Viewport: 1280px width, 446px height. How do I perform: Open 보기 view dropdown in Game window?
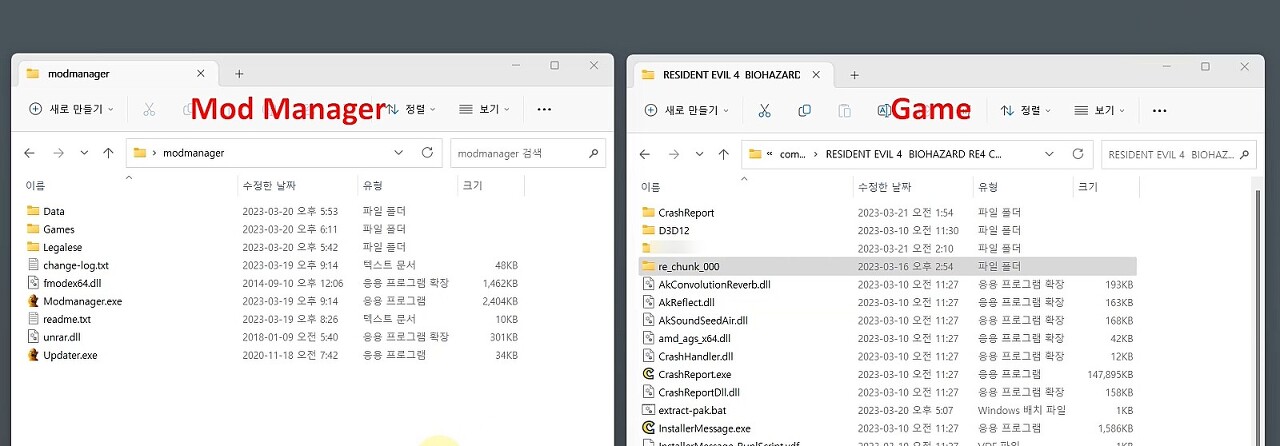pos(1100,110)
